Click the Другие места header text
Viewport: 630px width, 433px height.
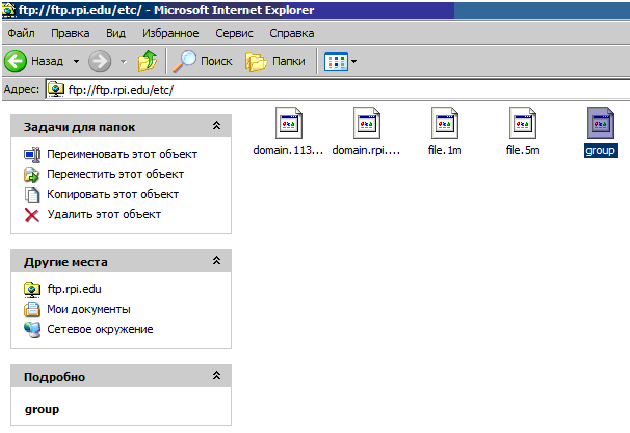click(x=65, y=262)
